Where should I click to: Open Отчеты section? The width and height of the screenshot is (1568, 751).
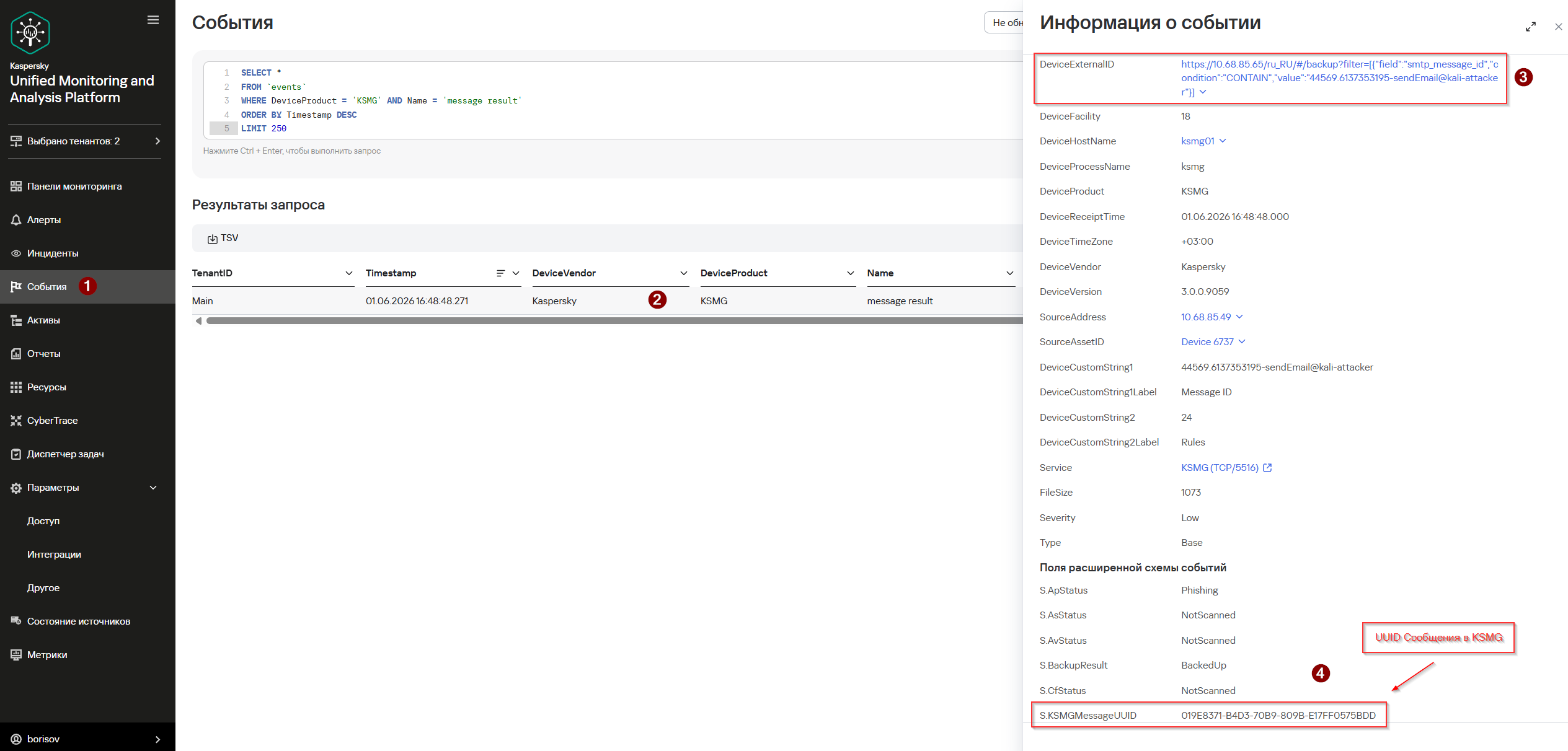coord(44,354)
